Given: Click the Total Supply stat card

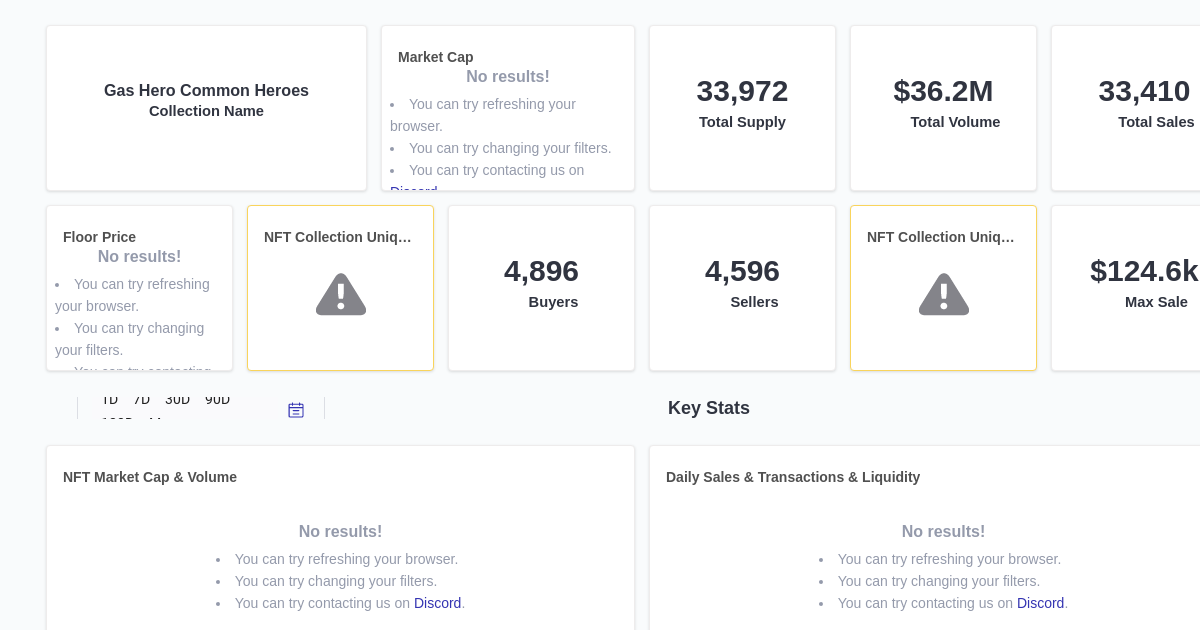Looking at the screenshot, I should coord(742,107).
